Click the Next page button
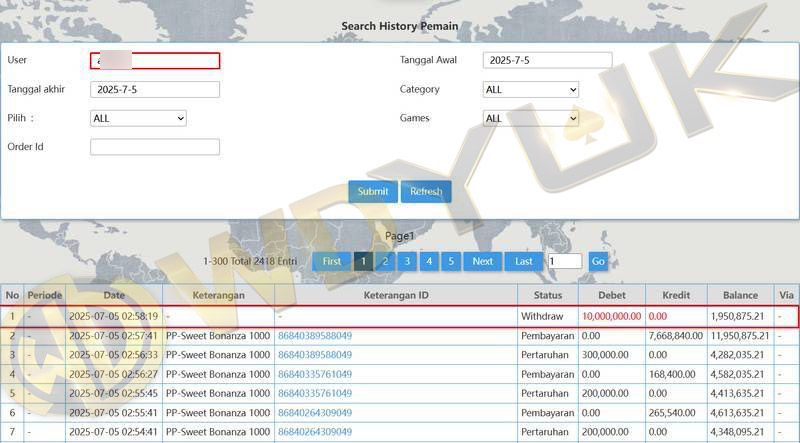 tap(483, 261)
